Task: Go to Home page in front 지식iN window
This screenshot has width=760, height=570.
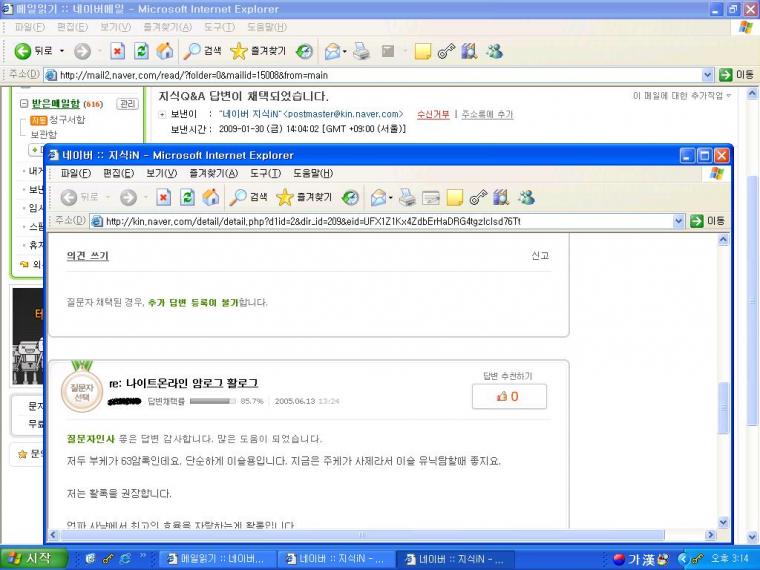Action: point(210,197)
